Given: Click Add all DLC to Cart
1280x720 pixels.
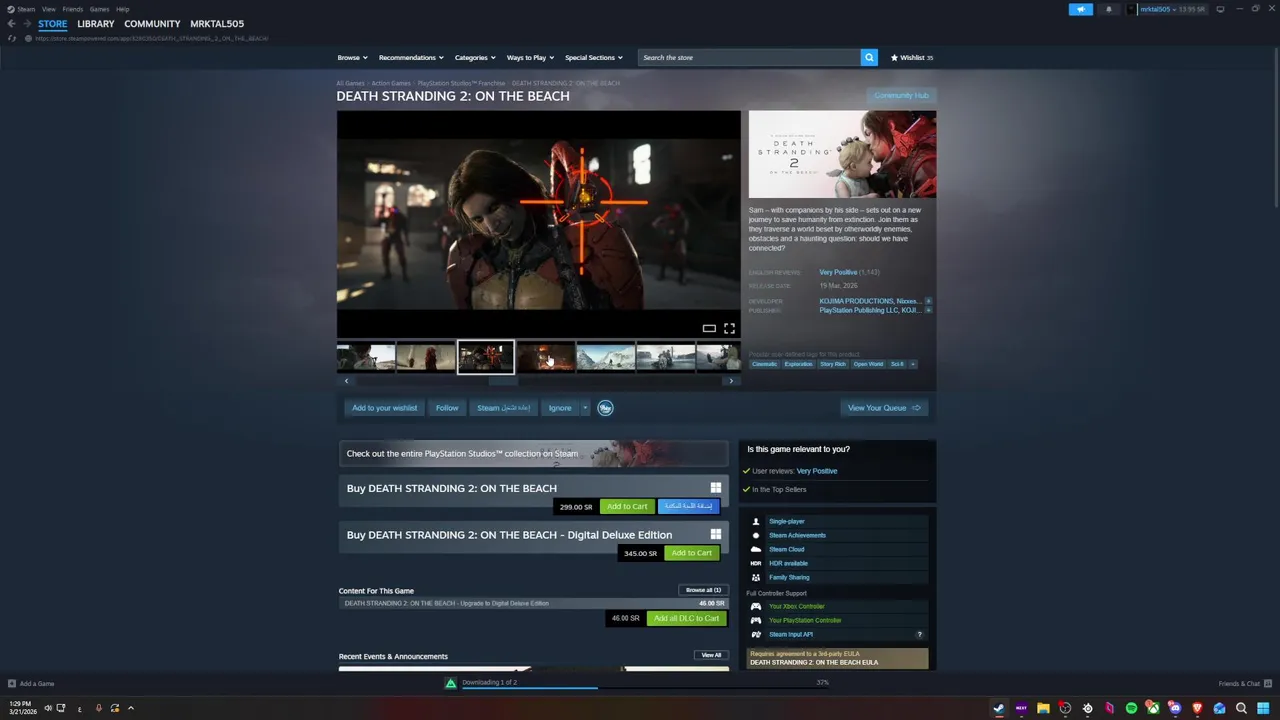Looking at the screenshot, I should point(687,618).
